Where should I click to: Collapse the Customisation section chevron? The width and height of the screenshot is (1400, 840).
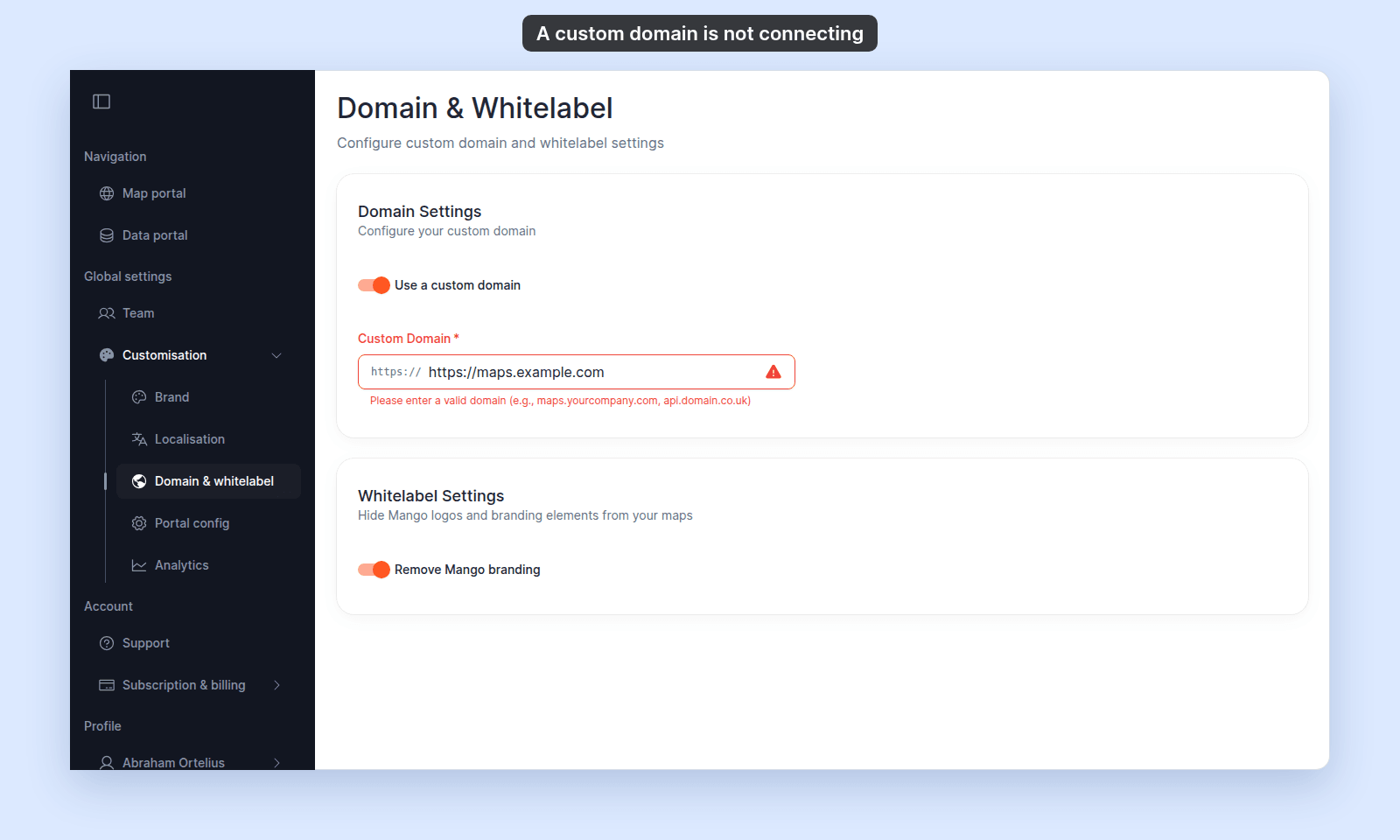[276, 355]
